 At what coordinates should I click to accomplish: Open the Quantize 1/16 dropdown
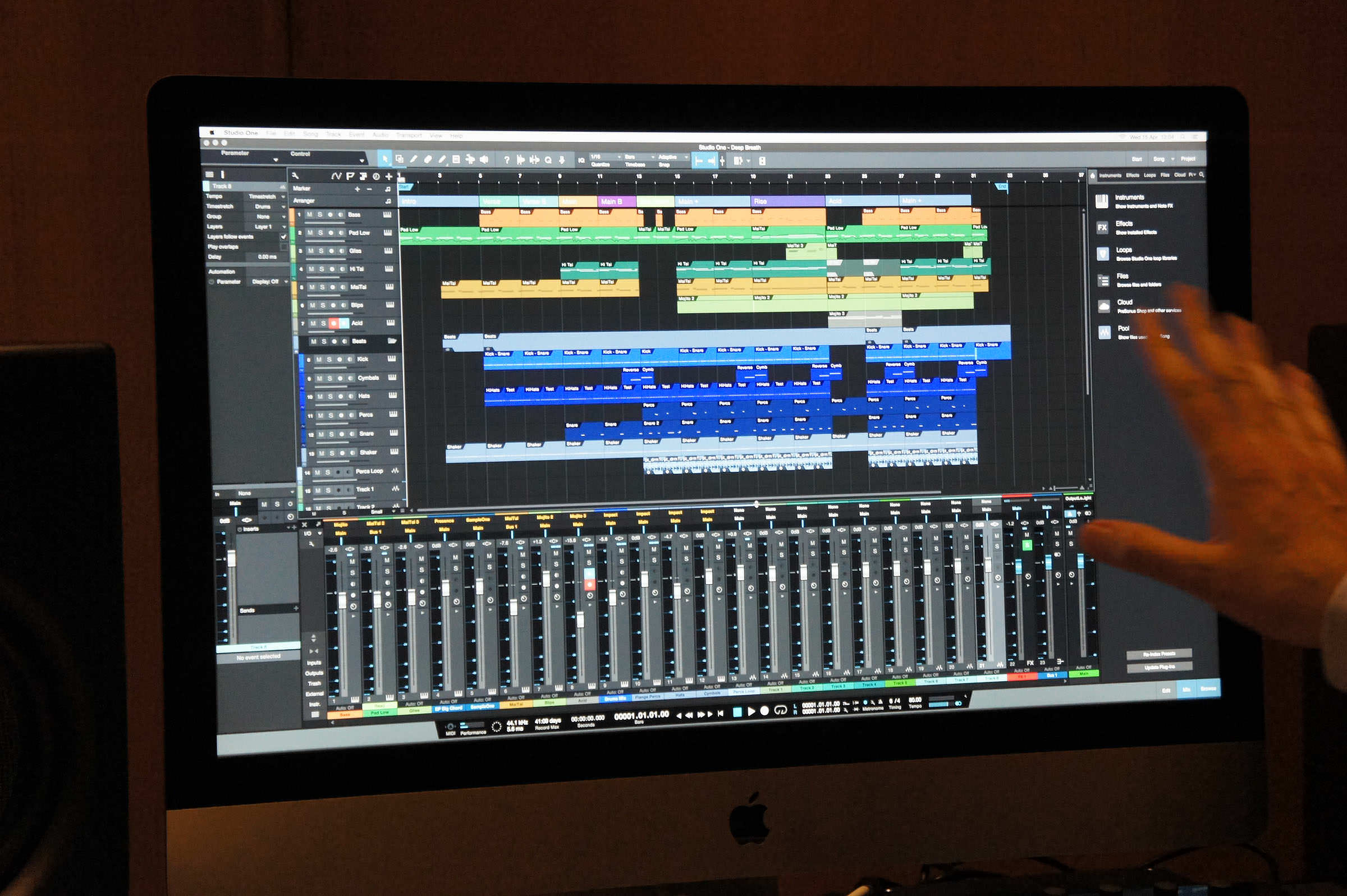coord(605,157)
